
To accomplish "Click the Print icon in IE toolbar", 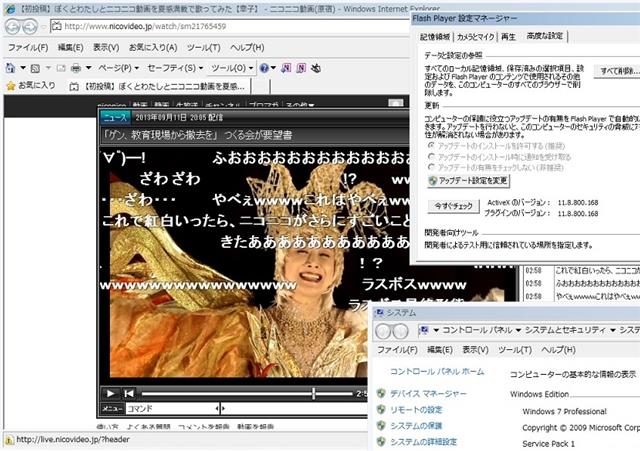I will 76,68.
